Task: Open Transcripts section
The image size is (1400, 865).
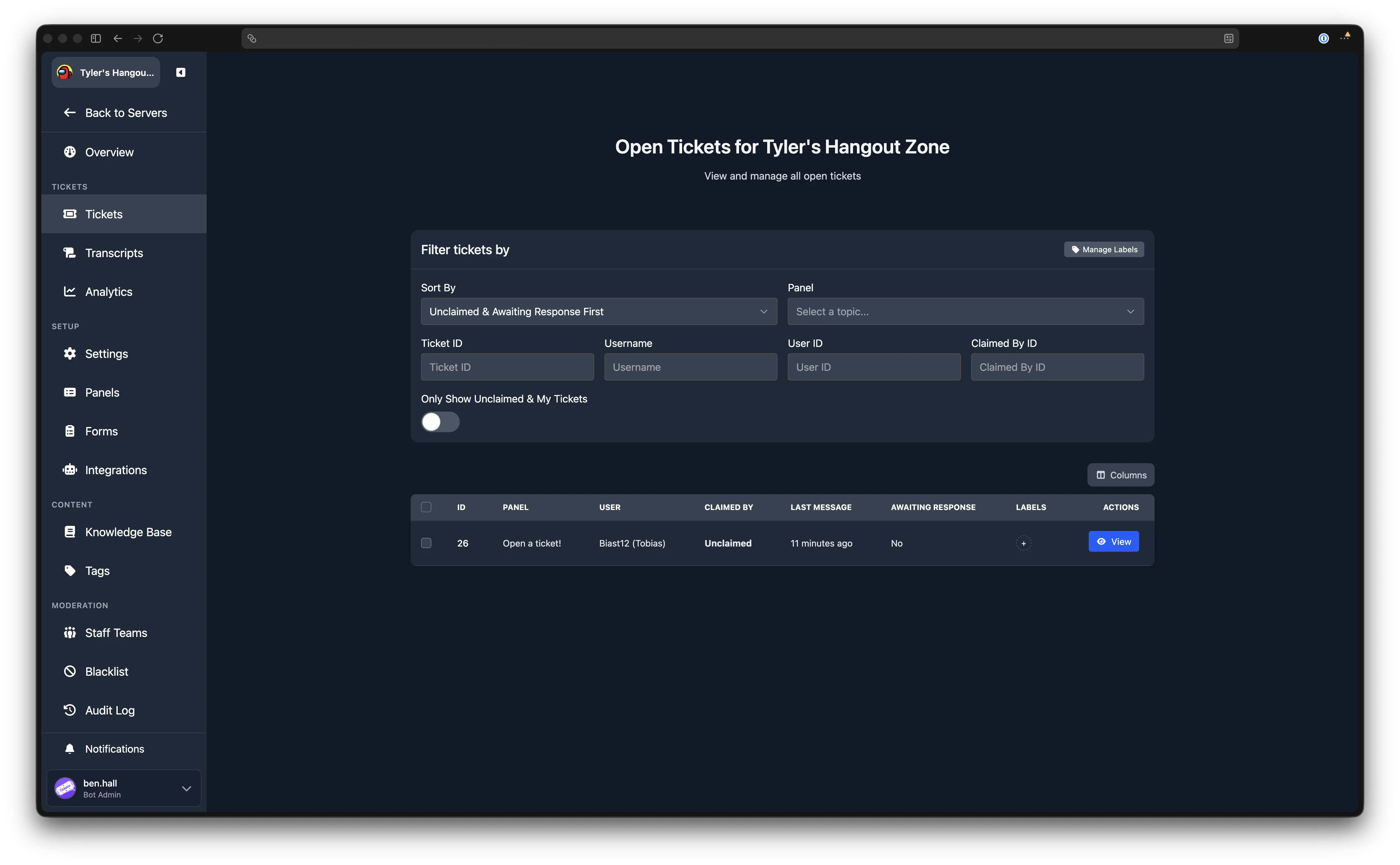Action: [x=124, y=253]
